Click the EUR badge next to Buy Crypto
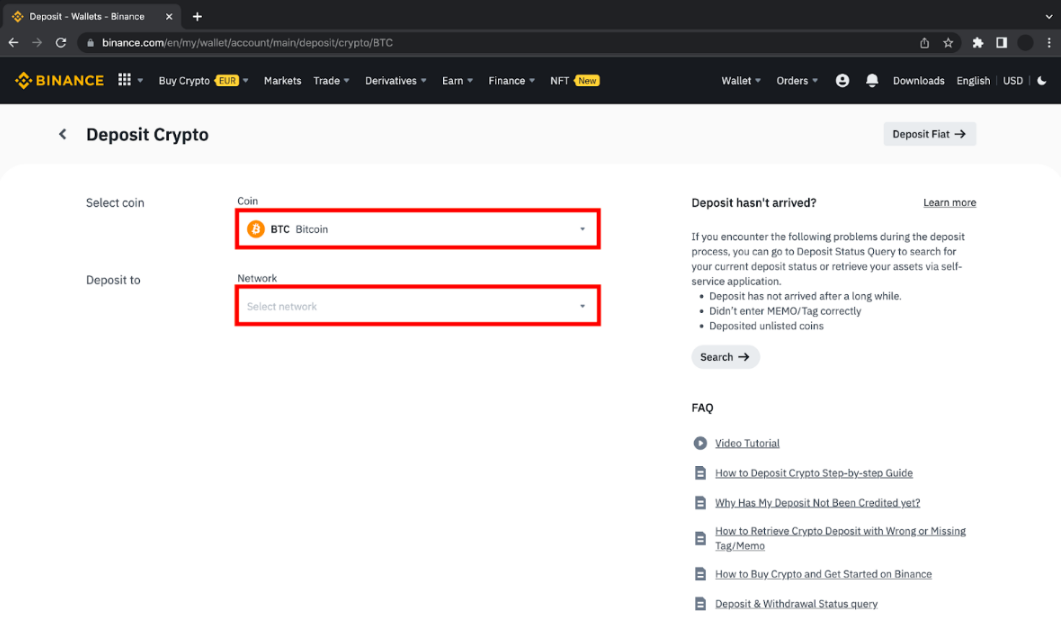1061x617 pixels. [x=227, y=81]
